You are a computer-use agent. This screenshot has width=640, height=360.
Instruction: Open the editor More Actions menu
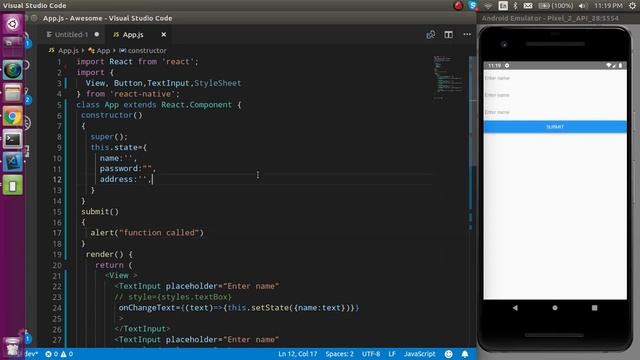pos(467,35)
